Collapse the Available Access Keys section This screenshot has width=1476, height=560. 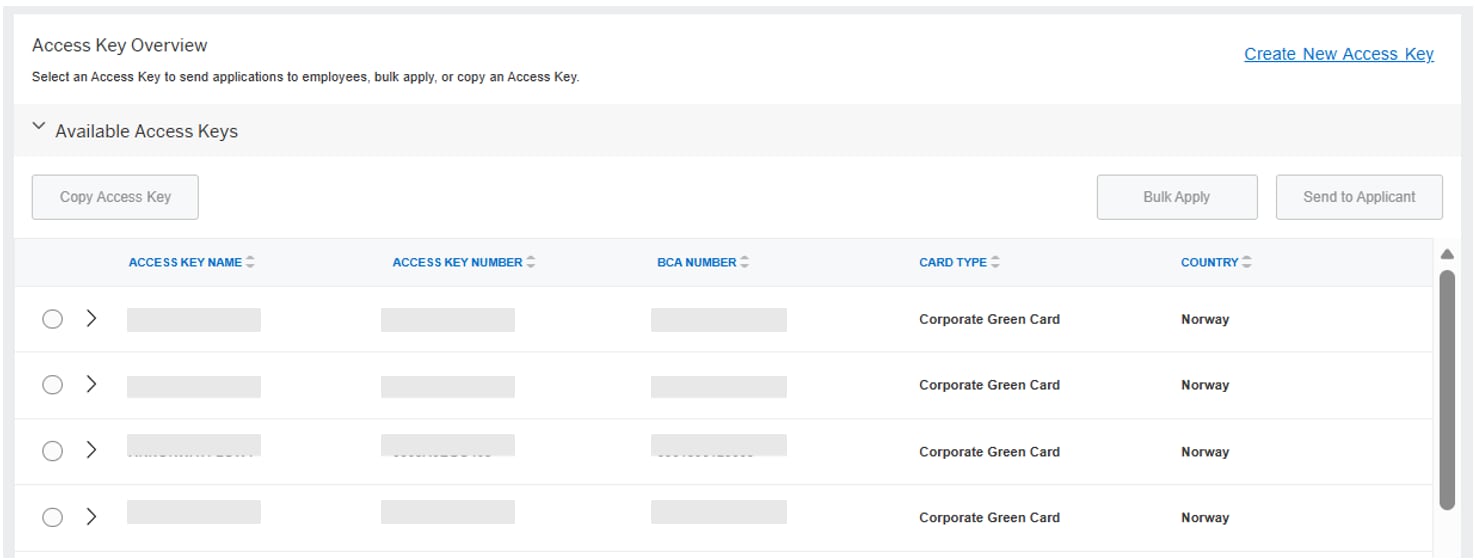click(39, 128)
